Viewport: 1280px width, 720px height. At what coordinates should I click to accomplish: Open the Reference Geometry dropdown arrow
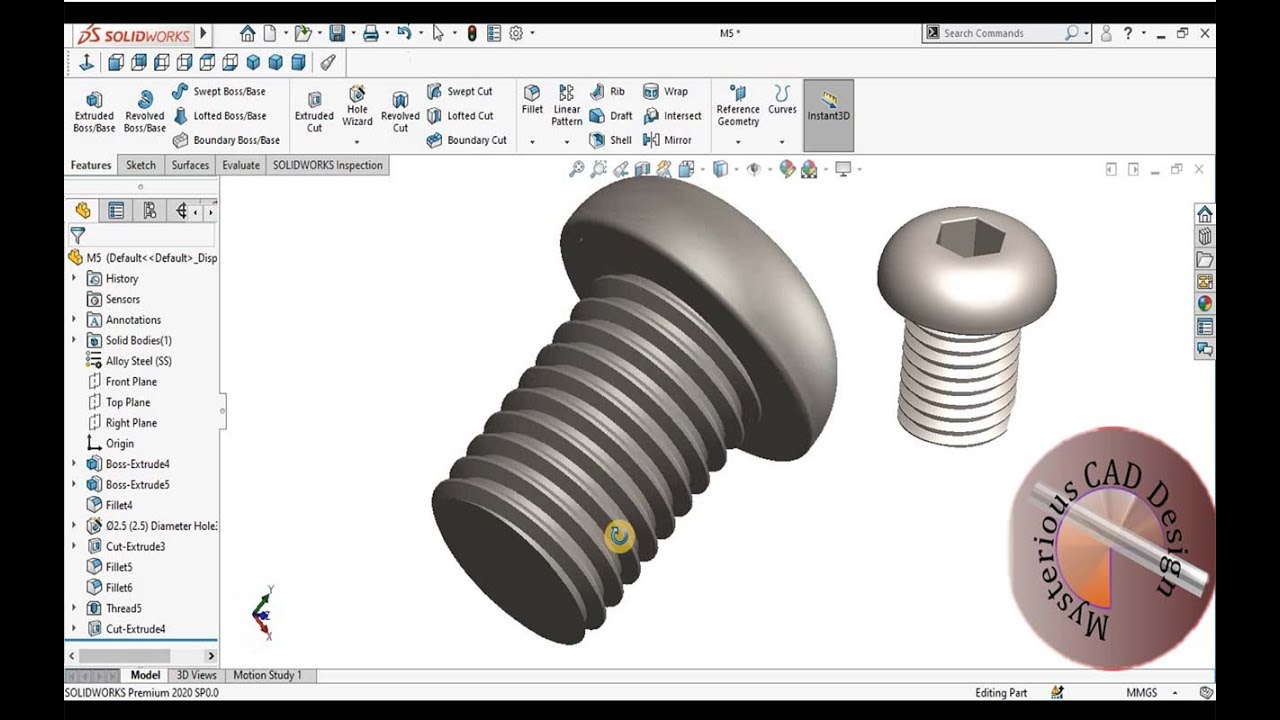pos(738,142)
